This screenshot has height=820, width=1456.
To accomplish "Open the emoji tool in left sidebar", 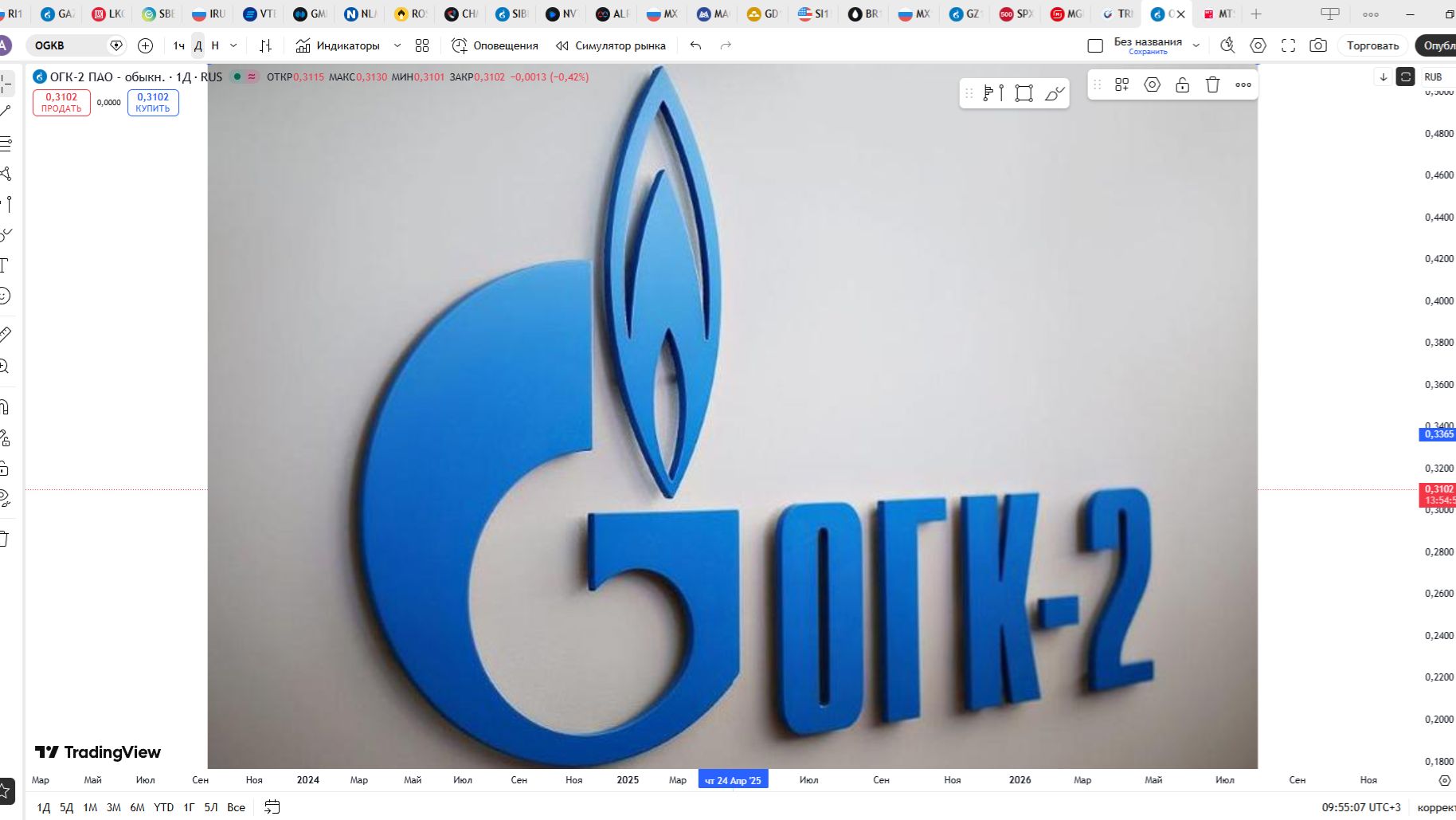I will pyautogui.click(x=4, y=296).
